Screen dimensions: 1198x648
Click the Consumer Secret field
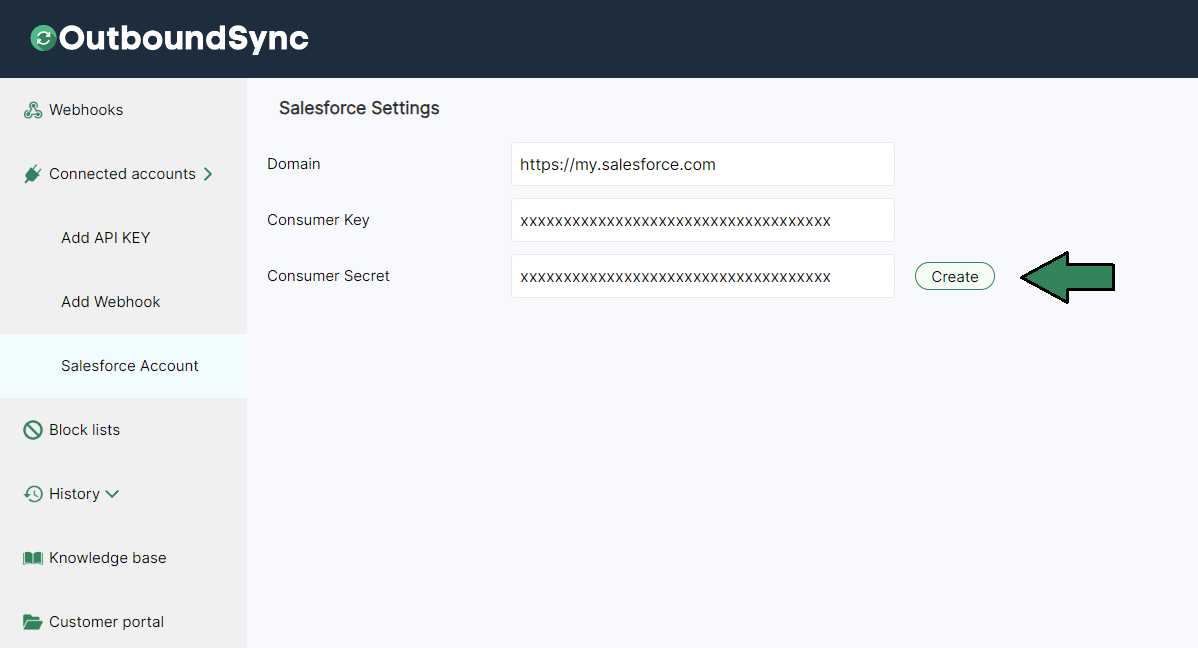pyautogui.click(x=702, y=276)
